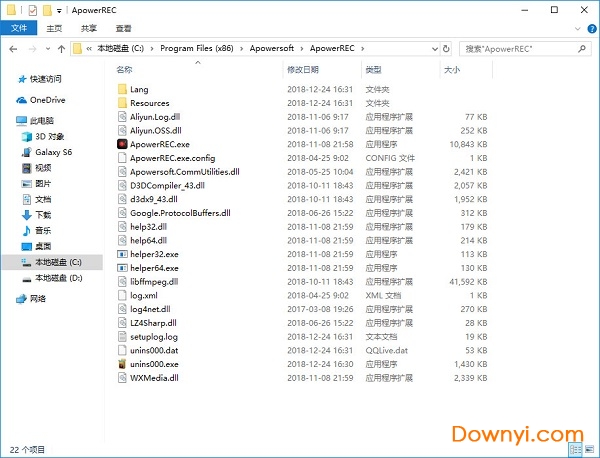The width and height of the screenshot is (600, 458).
Task: Select Google.ProtocolBuffers.dll file name
Action: tap(180, 213)
